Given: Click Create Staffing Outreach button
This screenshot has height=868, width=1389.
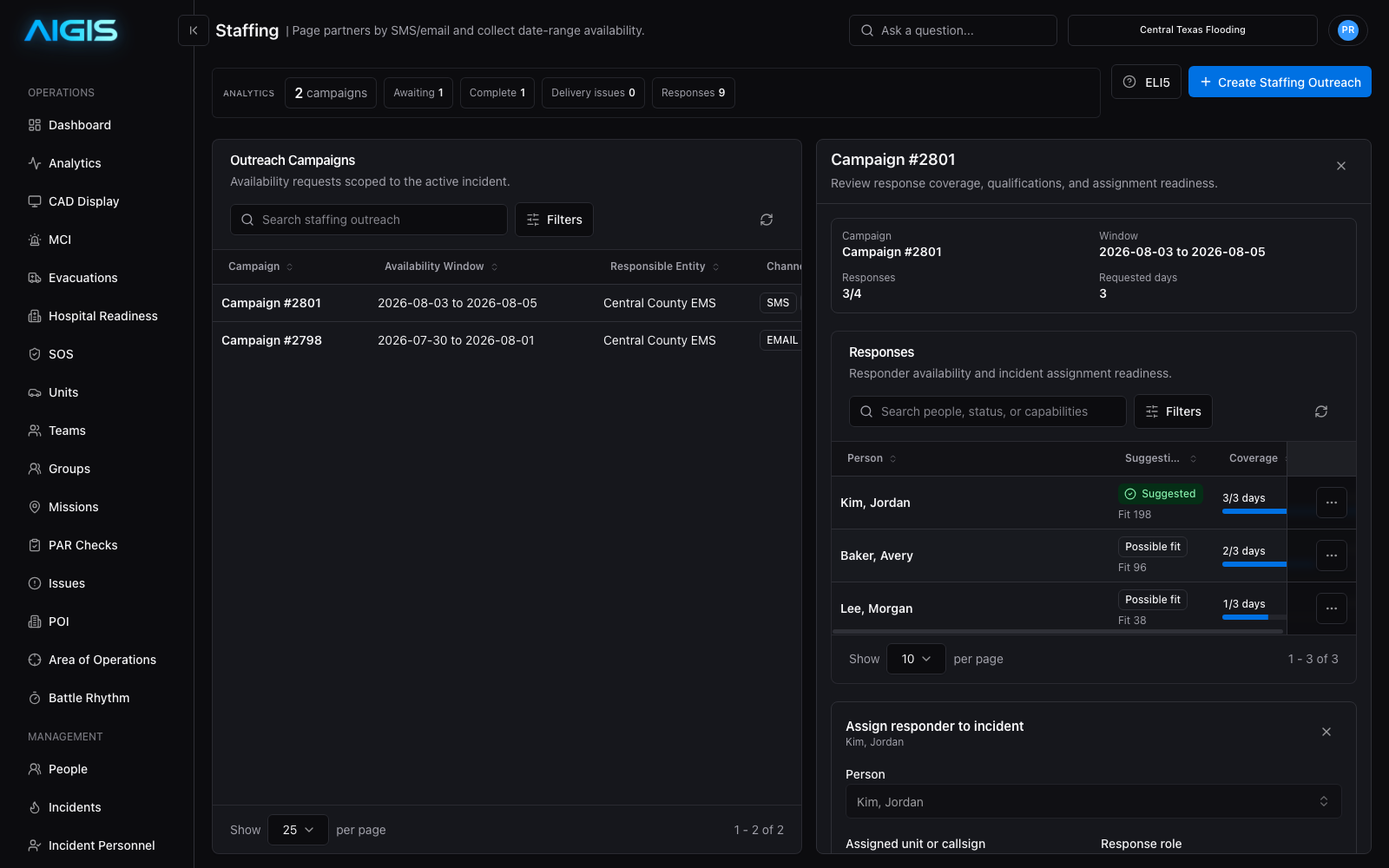Looking at the screenshot, I should pos(1280,82).
